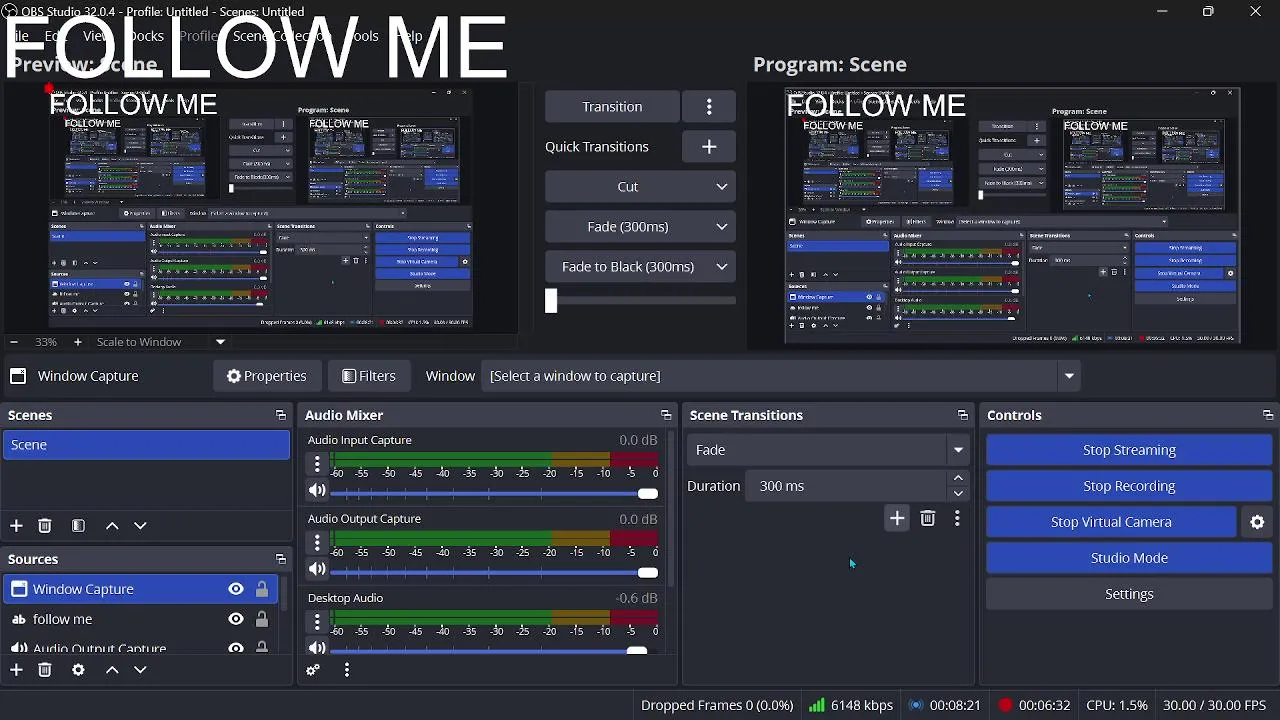Viewport: 1280px width, 720px height.
Task: Click Stop Streaming button
Action: (1129, 450)
